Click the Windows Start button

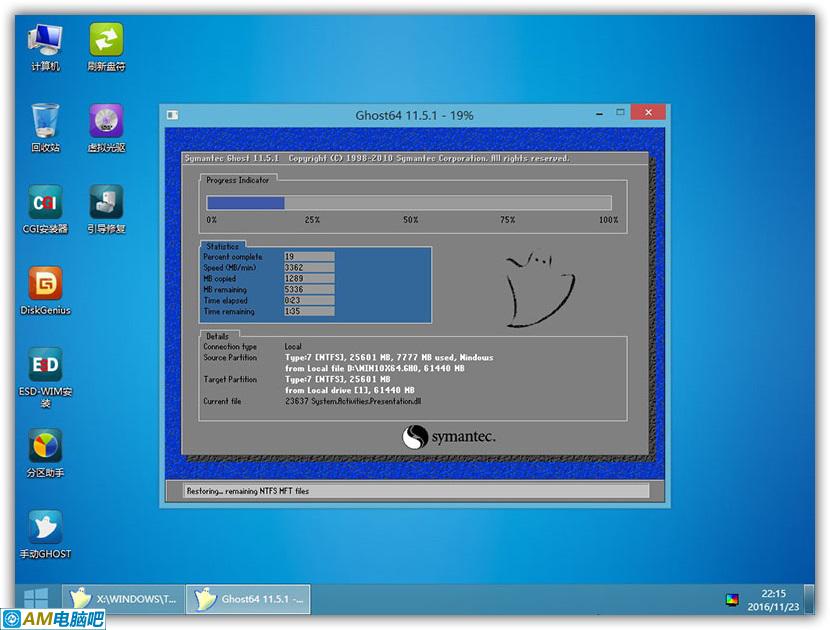click(x=36, y=599)
